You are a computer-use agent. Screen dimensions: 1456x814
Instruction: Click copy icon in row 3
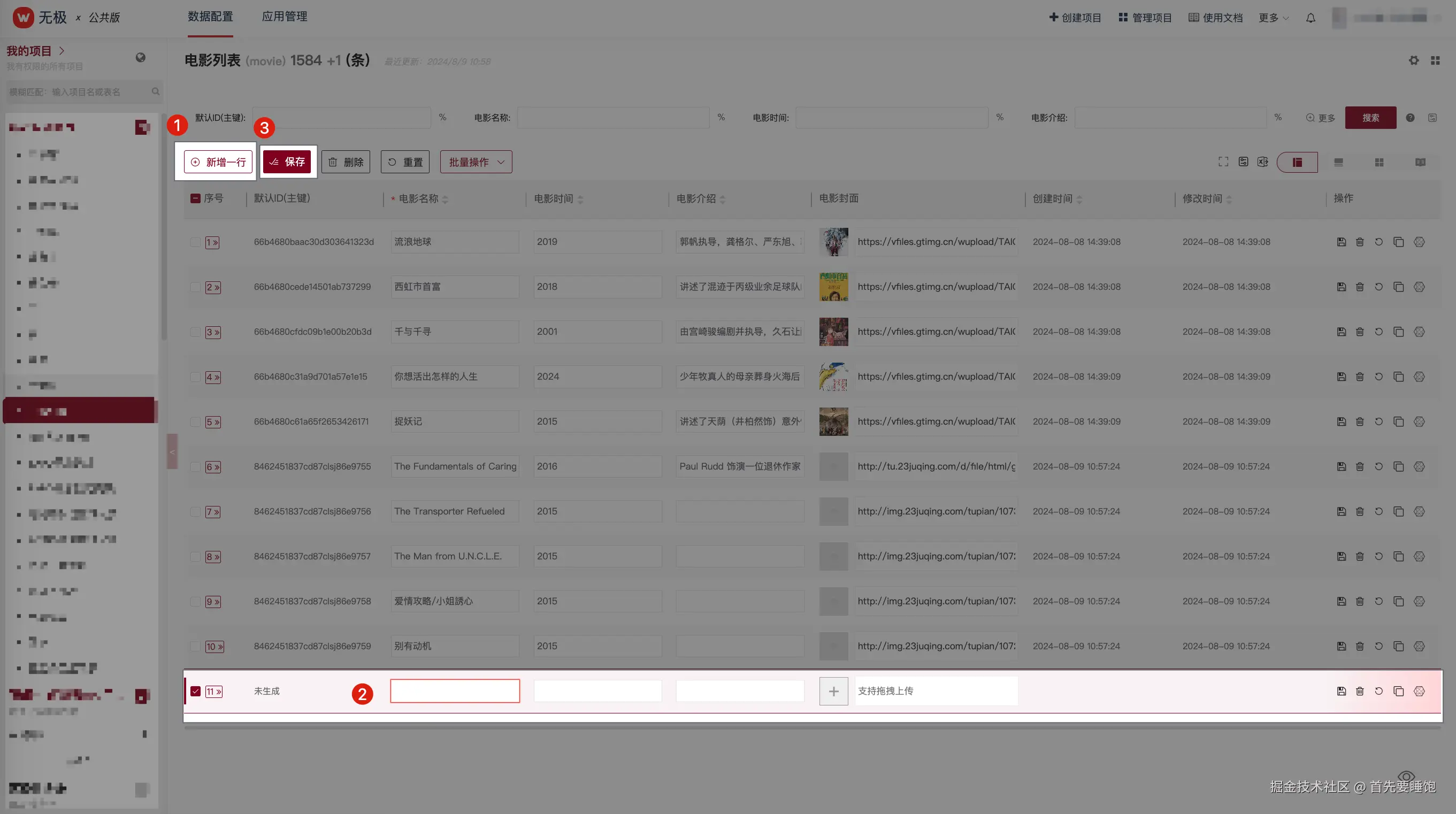[1398, 332]
